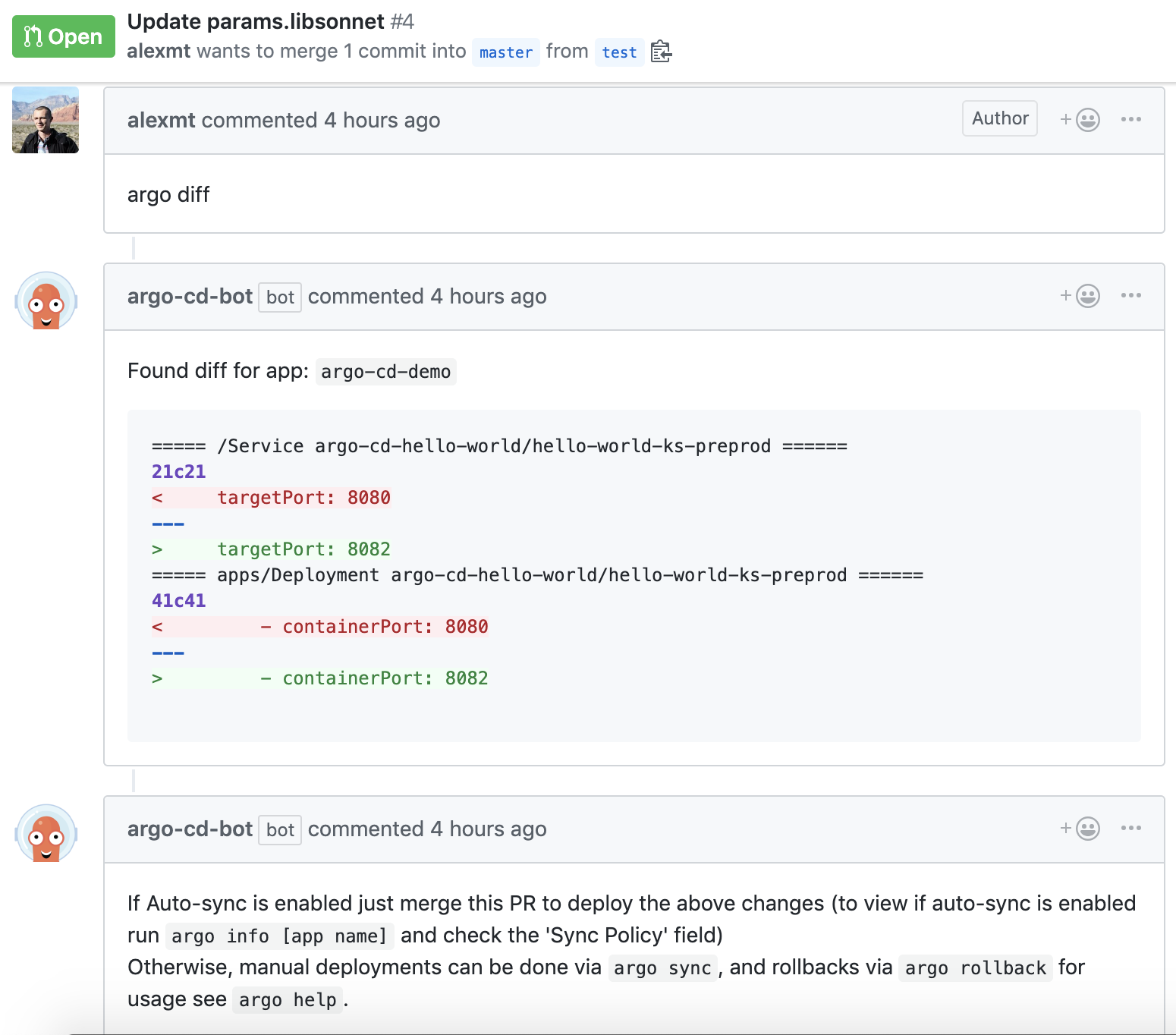
Task: Click '4 hours ago' on the 'Found diff for app' comment
Action: [488, 296]
